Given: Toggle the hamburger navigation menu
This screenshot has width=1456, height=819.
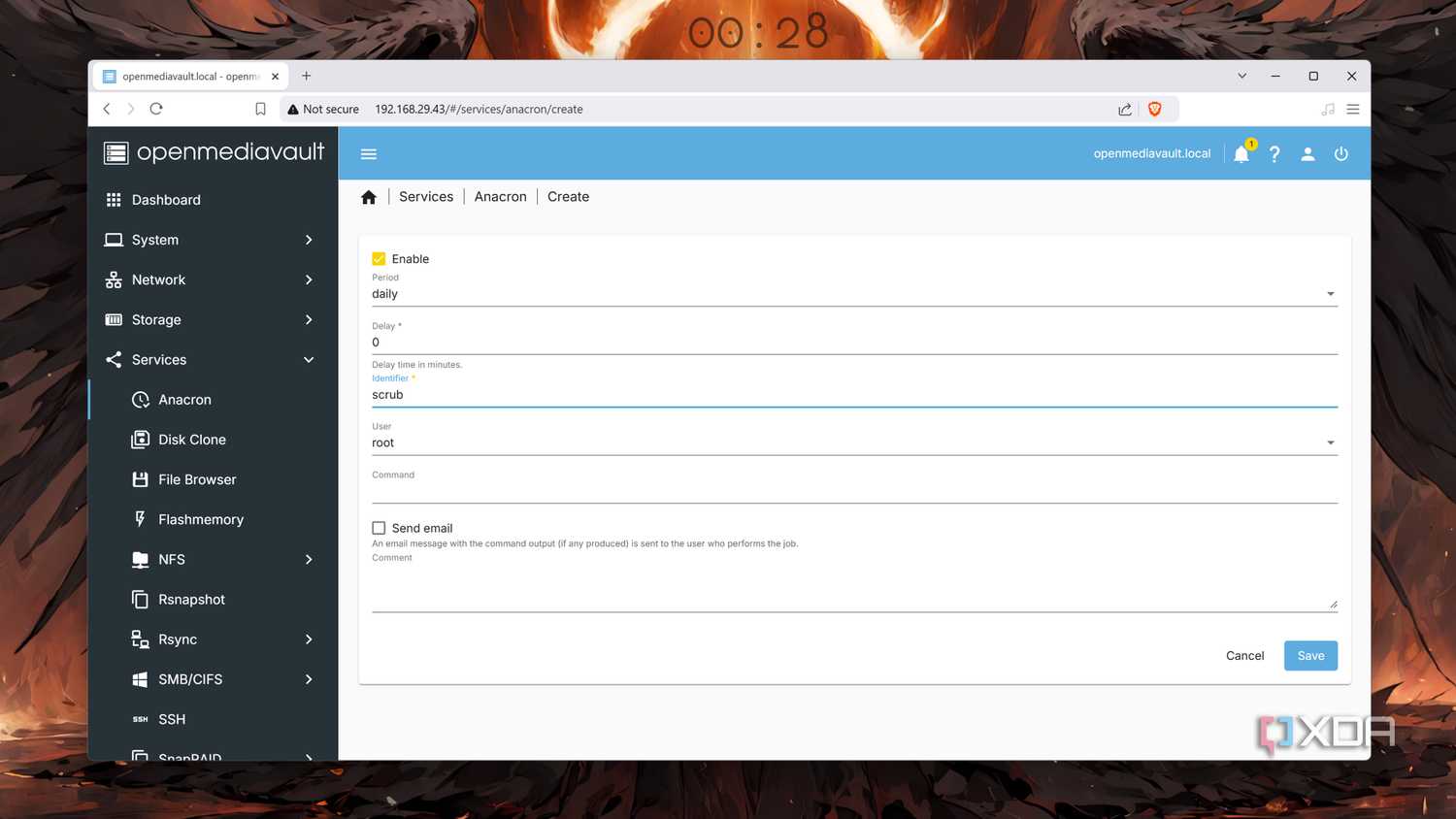Looking at the screenshot, I should [x=369, y=153].
